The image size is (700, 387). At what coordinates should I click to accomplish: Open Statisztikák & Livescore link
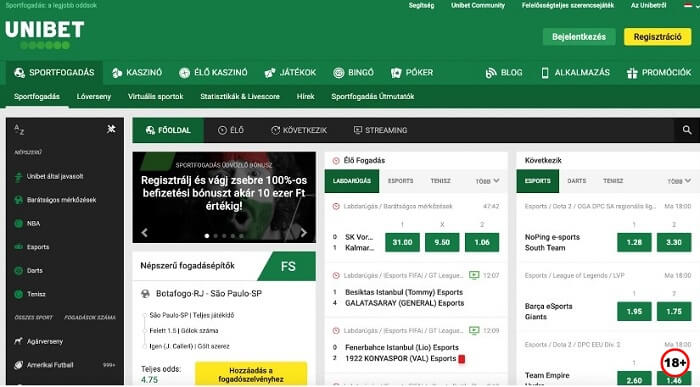point(240,96)
